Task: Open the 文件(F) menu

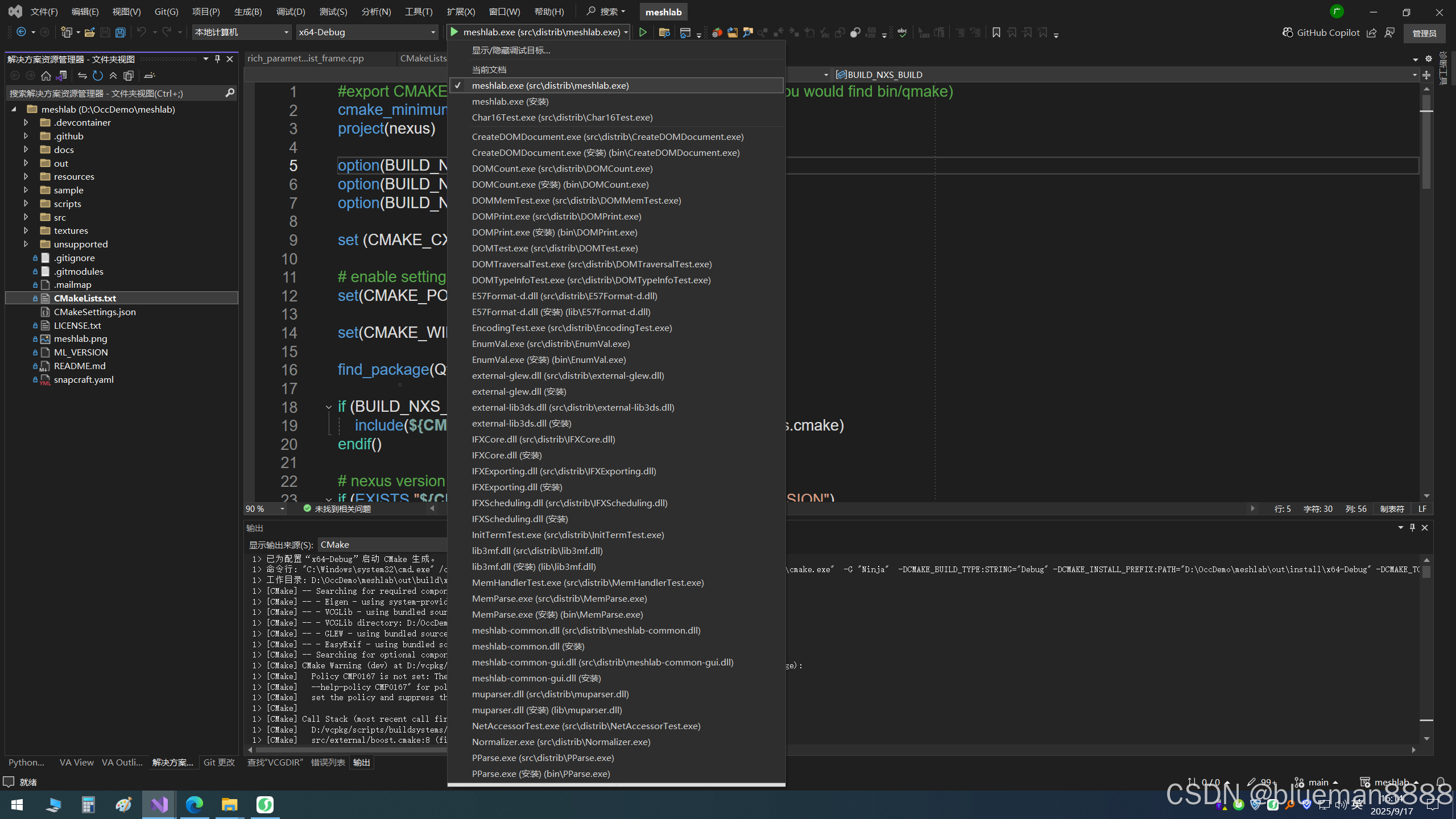Action: point(44,11)
